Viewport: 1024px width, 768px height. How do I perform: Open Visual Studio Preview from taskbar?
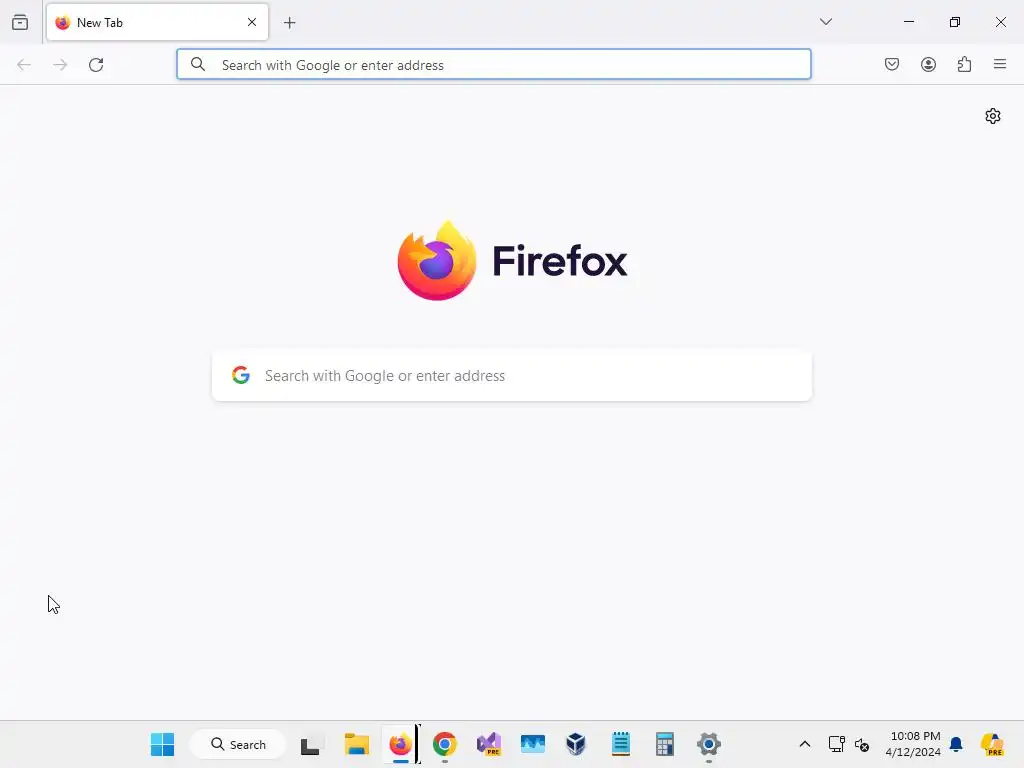(488, 744)
